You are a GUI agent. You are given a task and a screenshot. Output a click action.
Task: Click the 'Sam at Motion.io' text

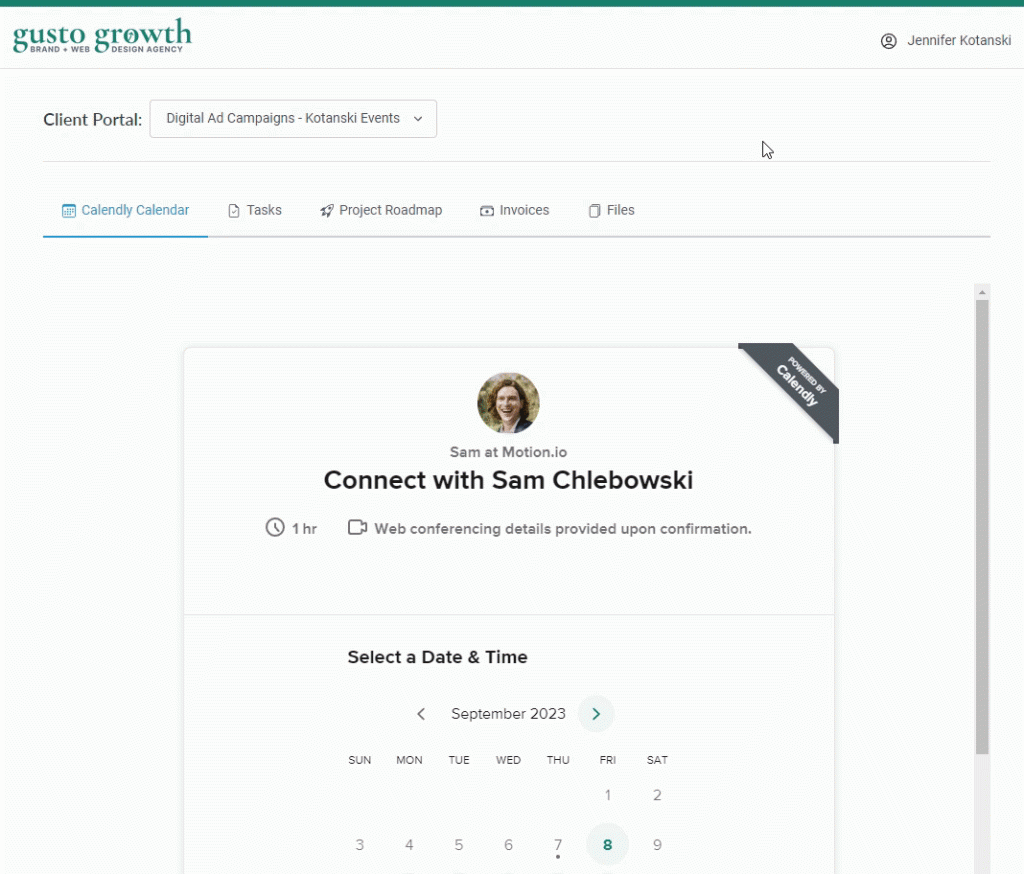pos(508,452)
